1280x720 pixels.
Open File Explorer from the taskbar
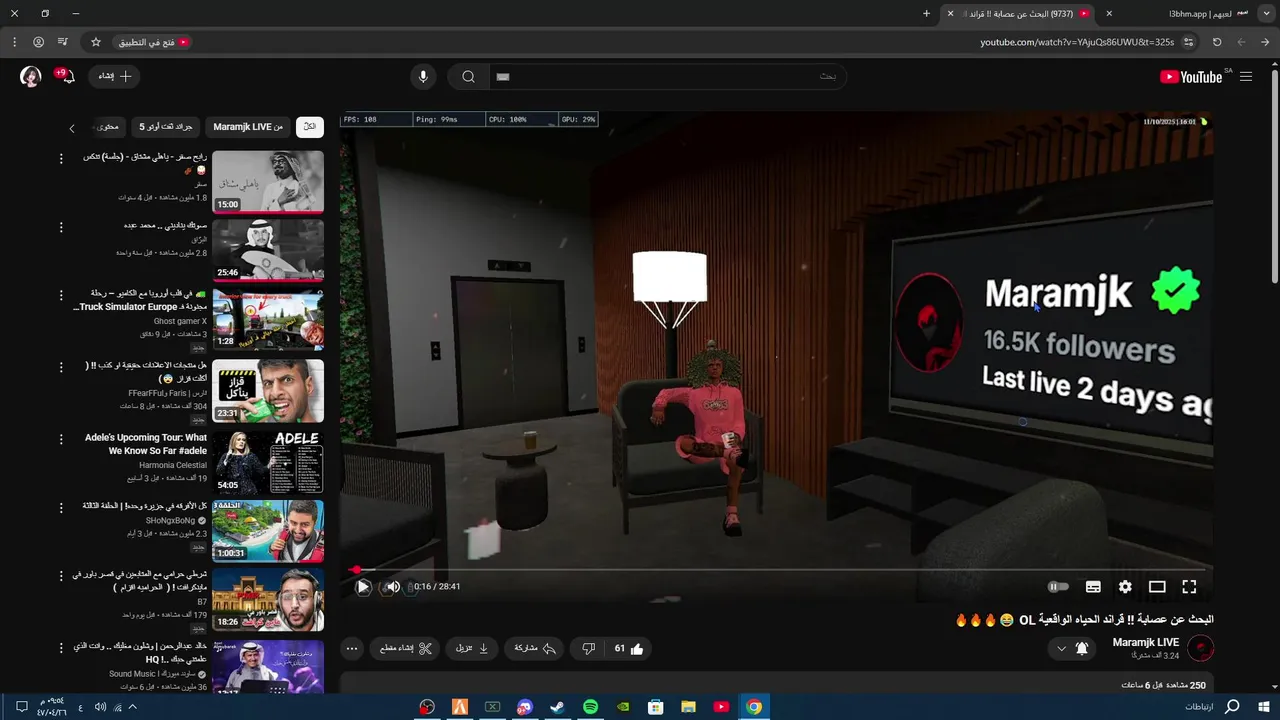click(x=688, y=707)
